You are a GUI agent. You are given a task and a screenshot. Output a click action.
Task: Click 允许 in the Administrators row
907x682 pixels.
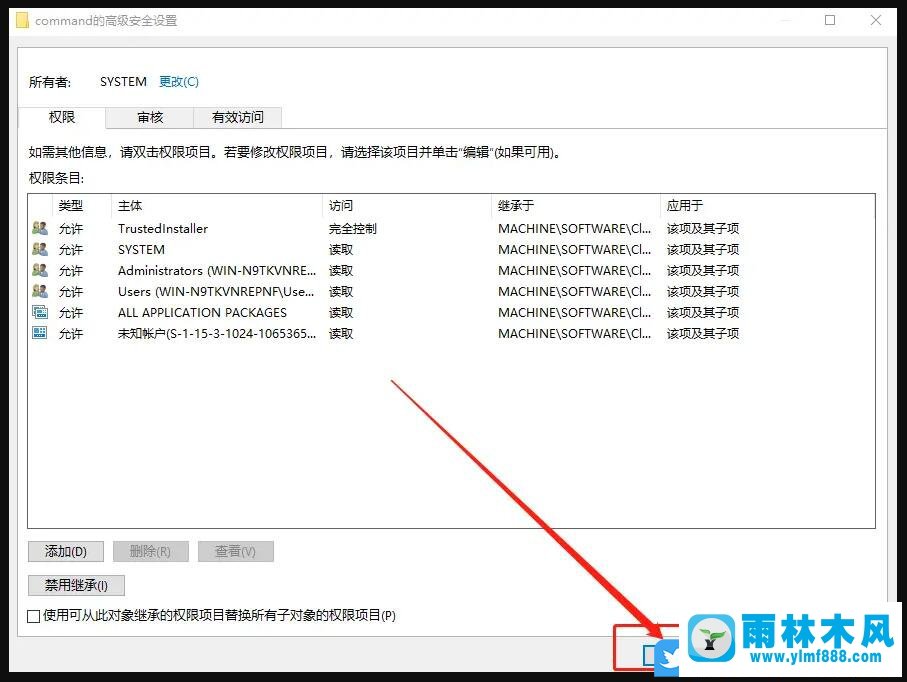click(71, 270)
